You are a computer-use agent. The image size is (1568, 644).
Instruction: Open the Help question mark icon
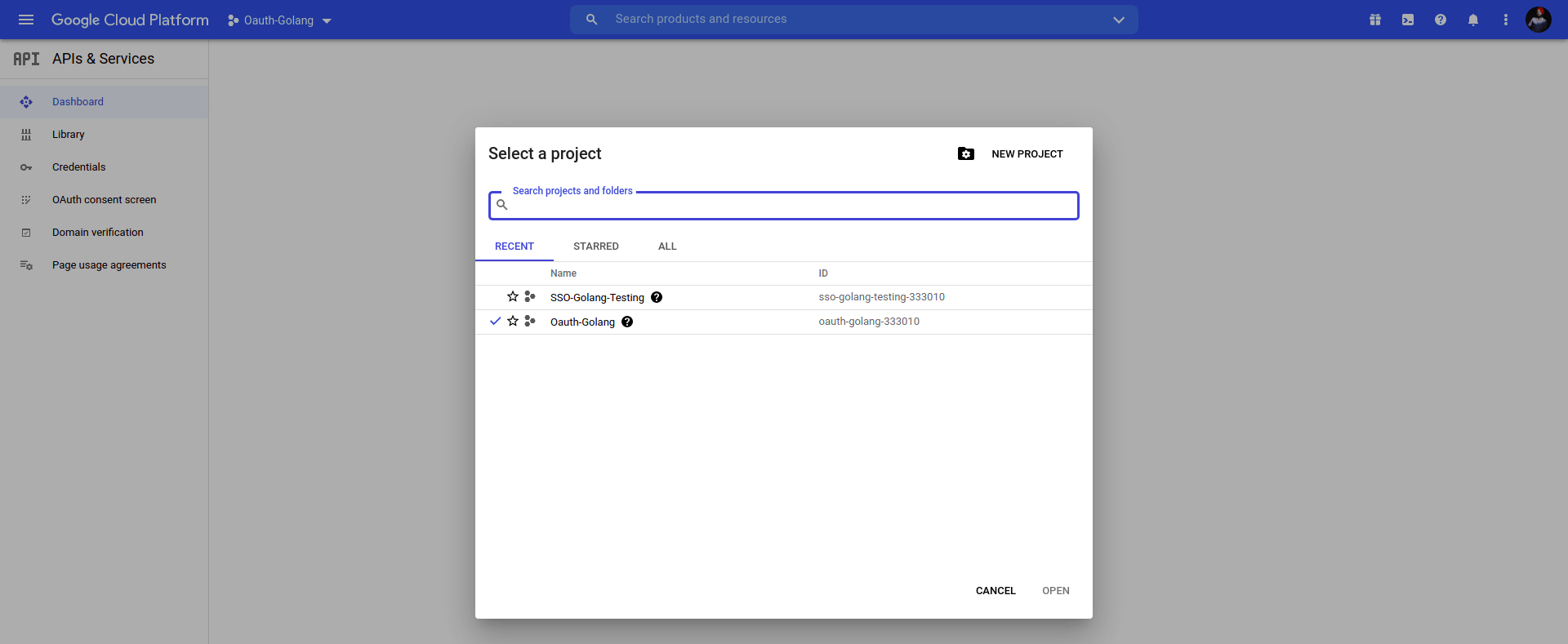click(1441, 20)
